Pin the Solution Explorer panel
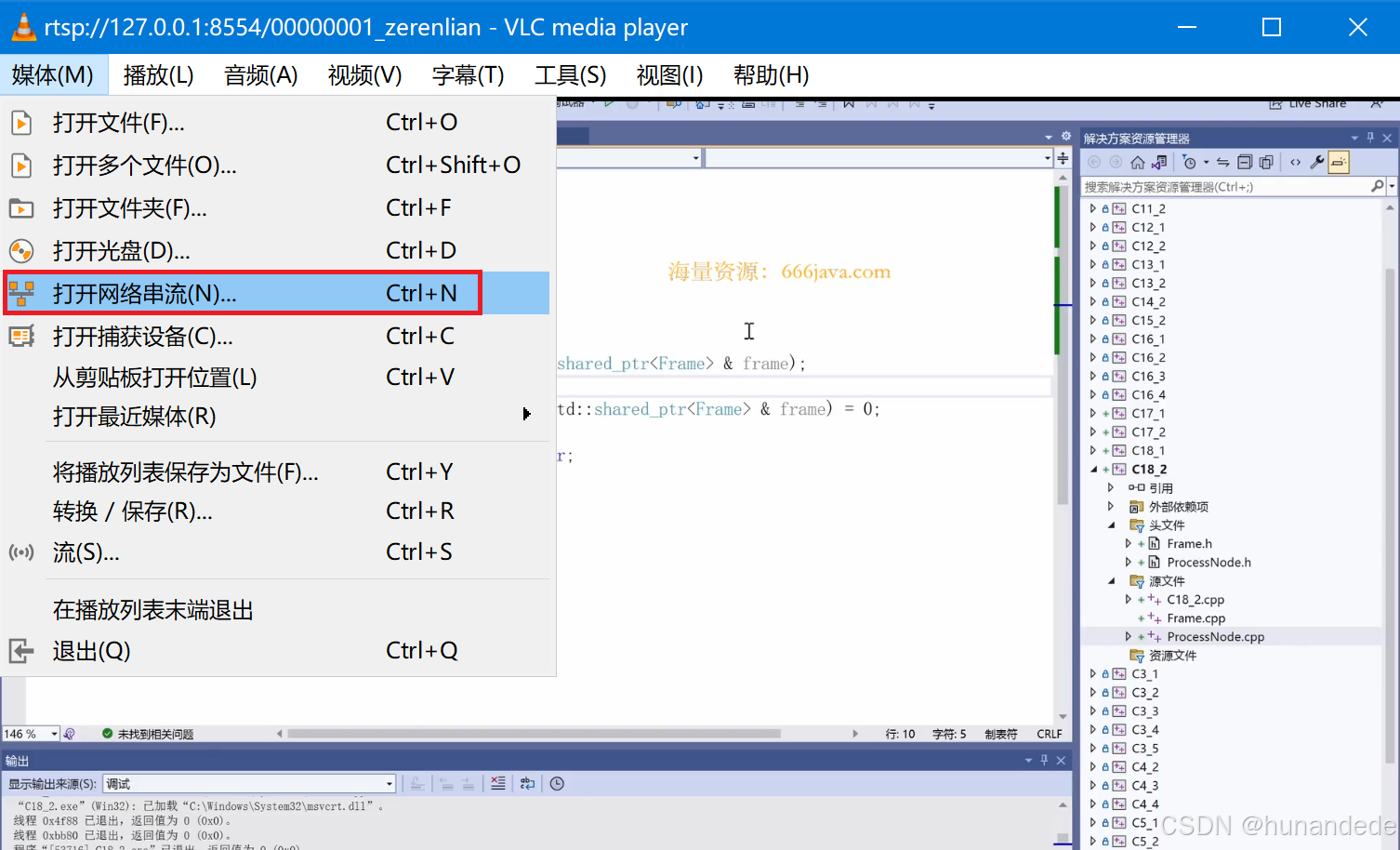The height and width of the screenshot is (850, 1400). tap(1370, 138)
